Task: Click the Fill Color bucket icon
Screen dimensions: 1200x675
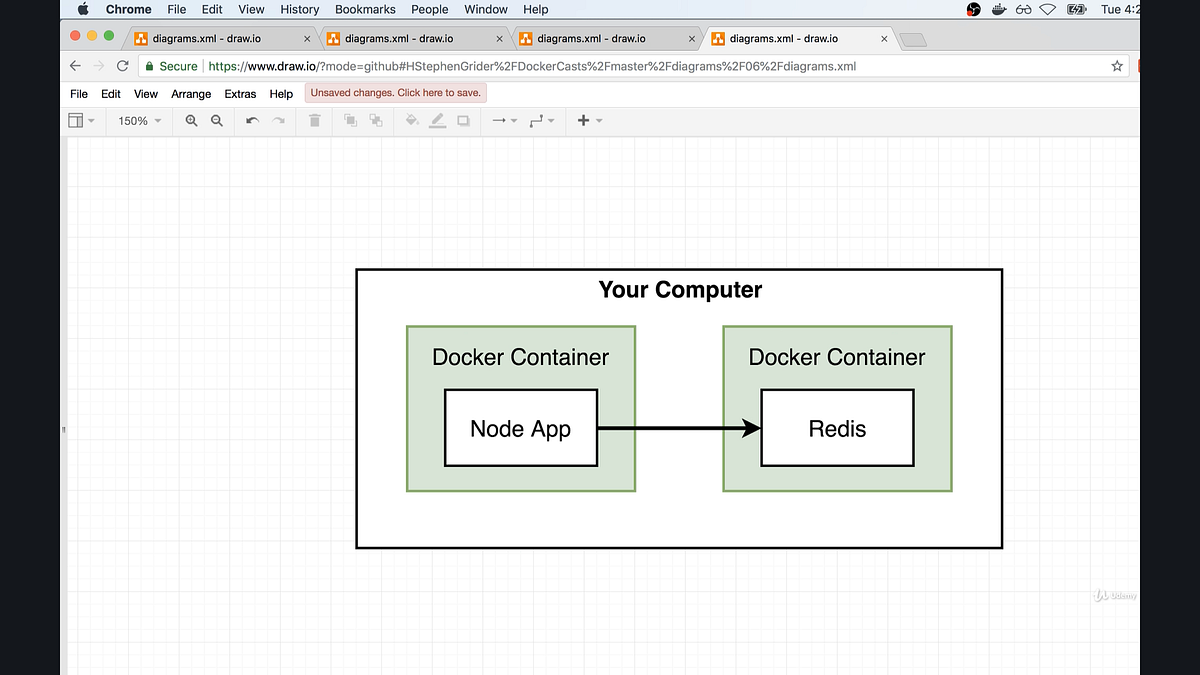Action: pos(411,120)
